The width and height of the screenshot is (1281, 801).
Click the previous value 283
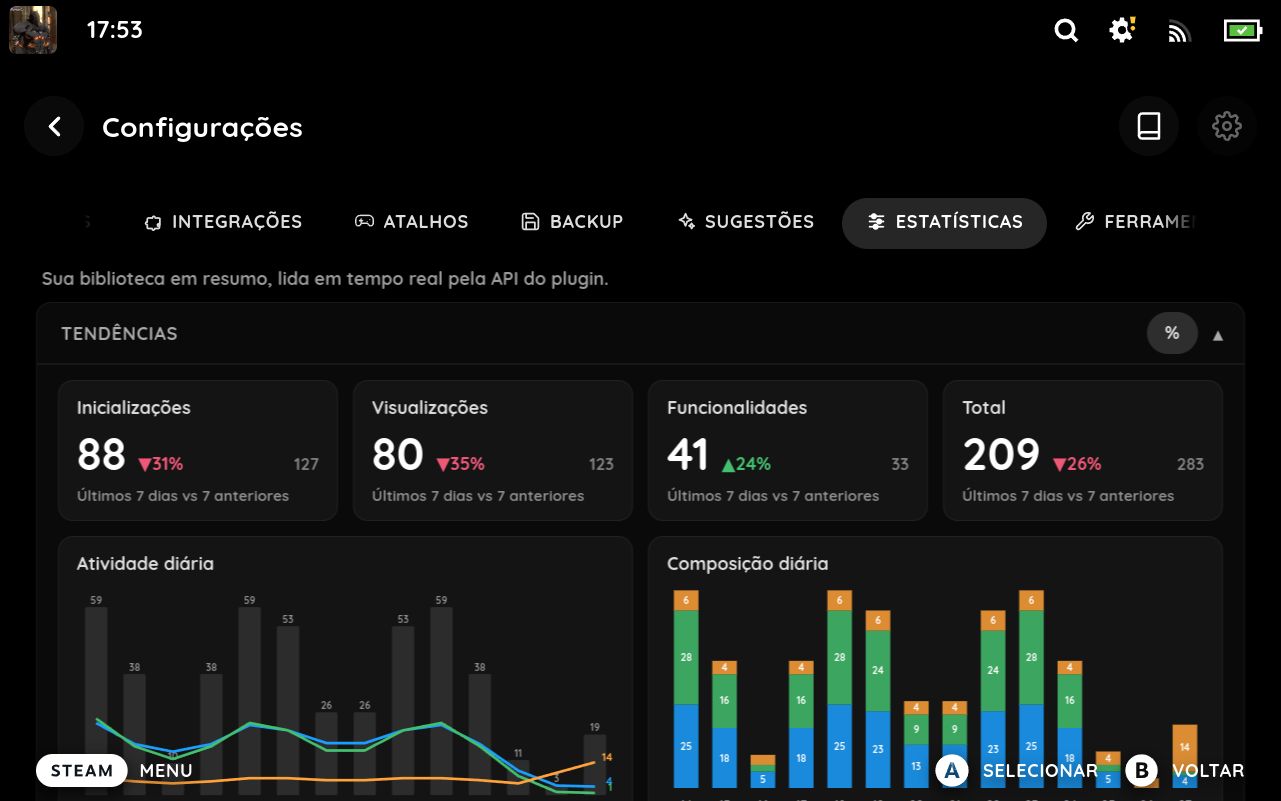point(1190,464)
